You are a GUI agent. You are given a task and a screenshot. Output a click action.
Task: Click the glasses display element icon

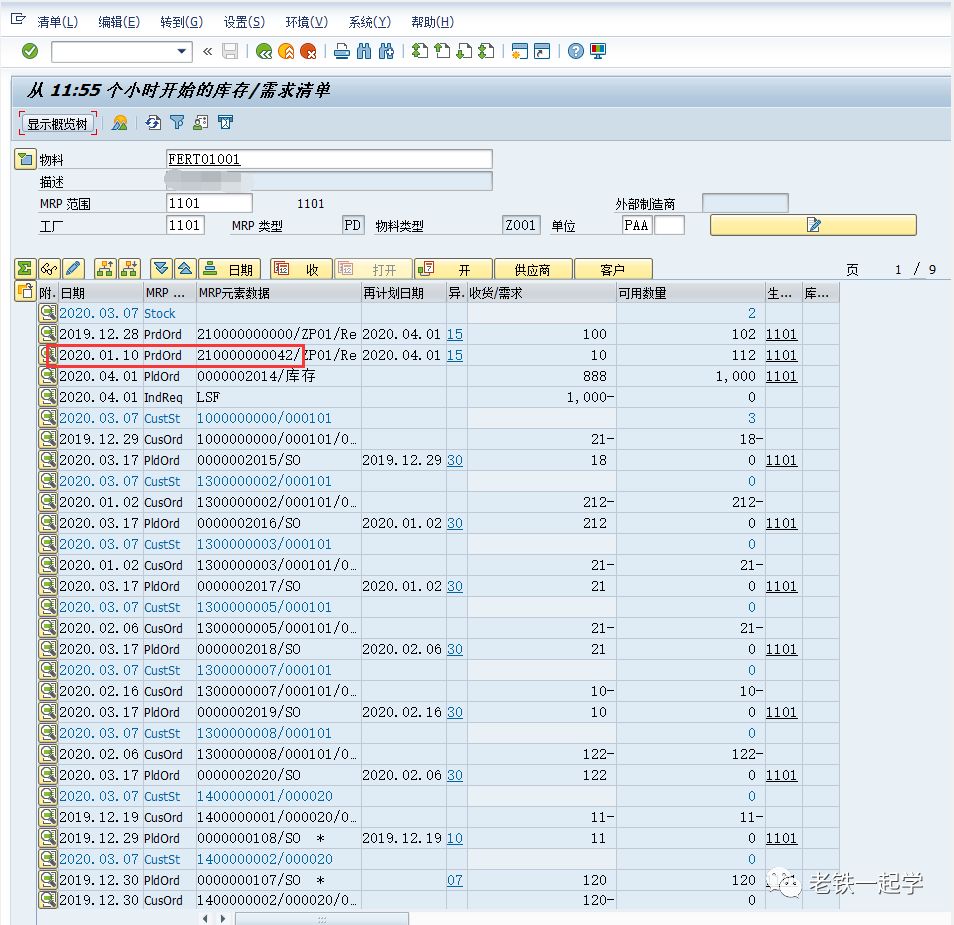(49, 268)
